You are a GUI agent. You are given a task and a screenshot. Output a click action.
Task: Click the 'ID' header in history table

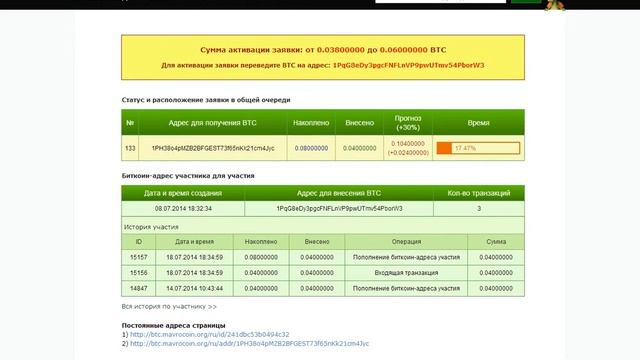tap(139, 242)
